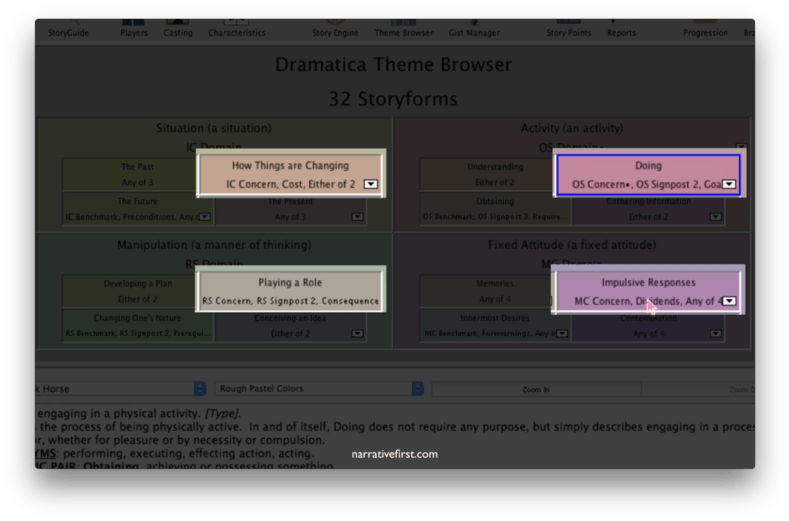The image size is (789, 521).
Task: Click the 'Dramatica Theme Browser' title
Action: (x=393, y=64)
